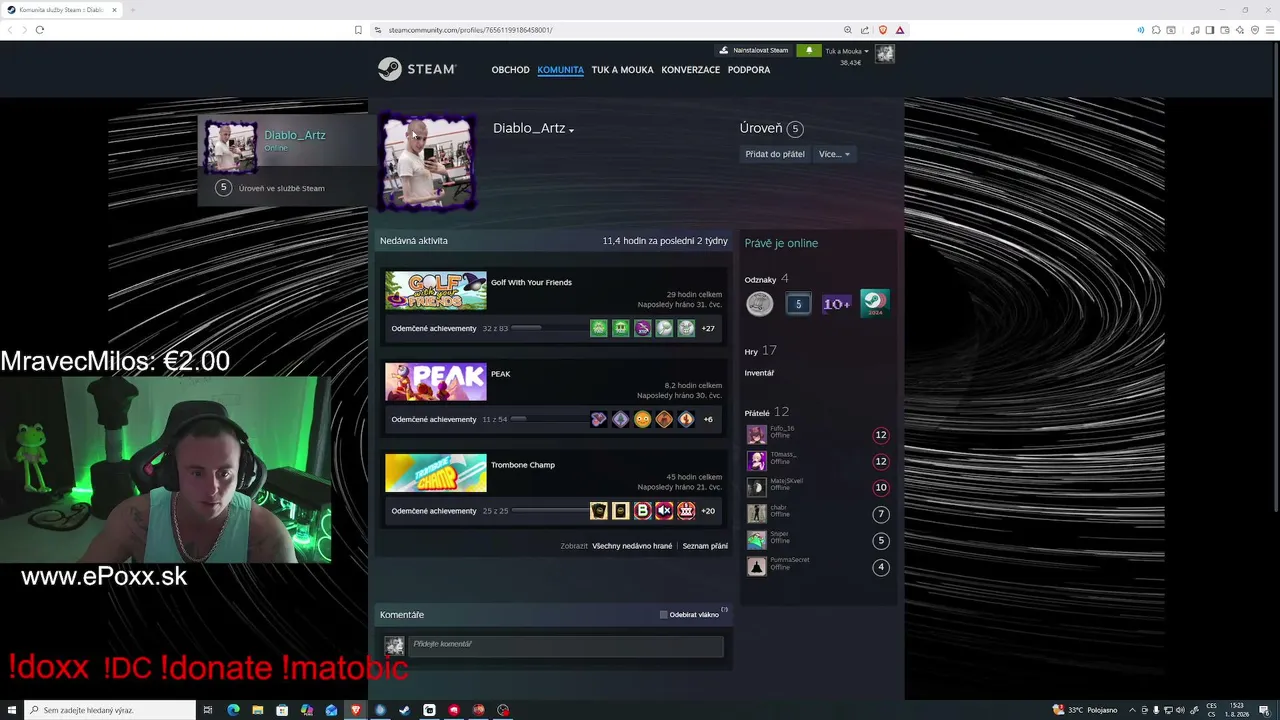Screen dimensions: 1280x720
Task: Show +20 more Trombone Champ achievements
Action: (708, 510)
